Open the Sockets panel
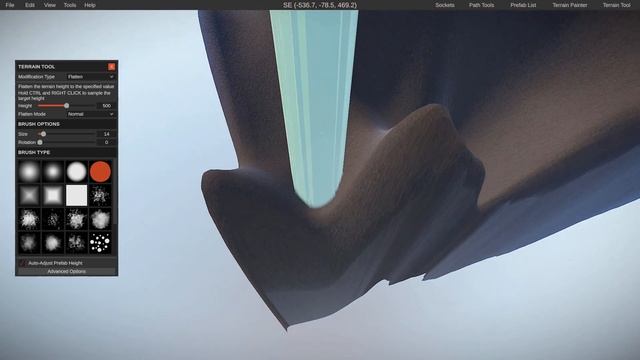The height and width of the screenshot is (360, 640). [445, 5]
